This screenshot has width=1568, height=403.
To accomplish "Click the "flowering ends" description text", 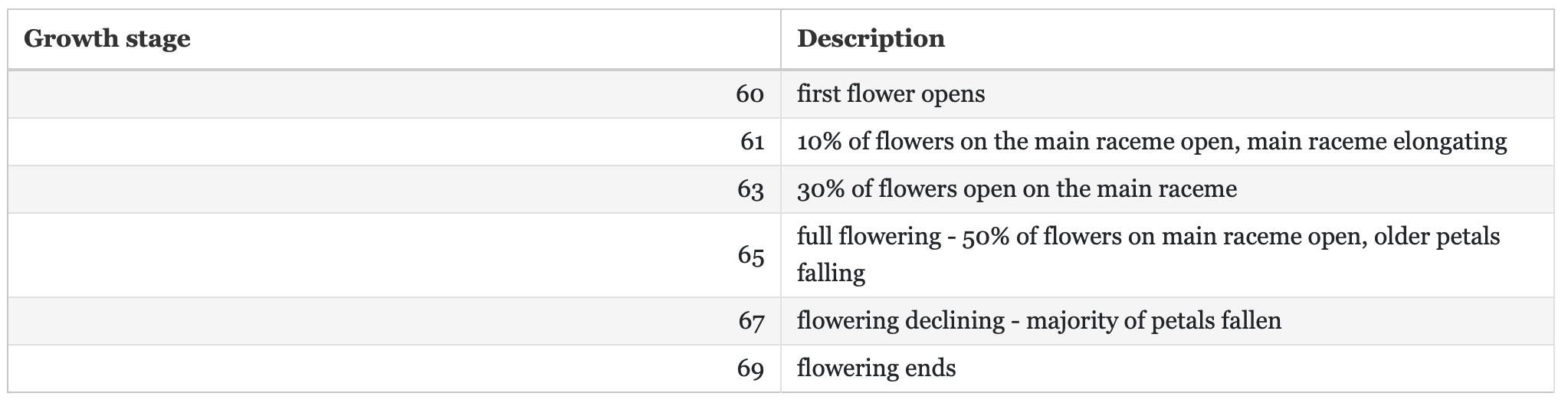I will pos(876,369).
